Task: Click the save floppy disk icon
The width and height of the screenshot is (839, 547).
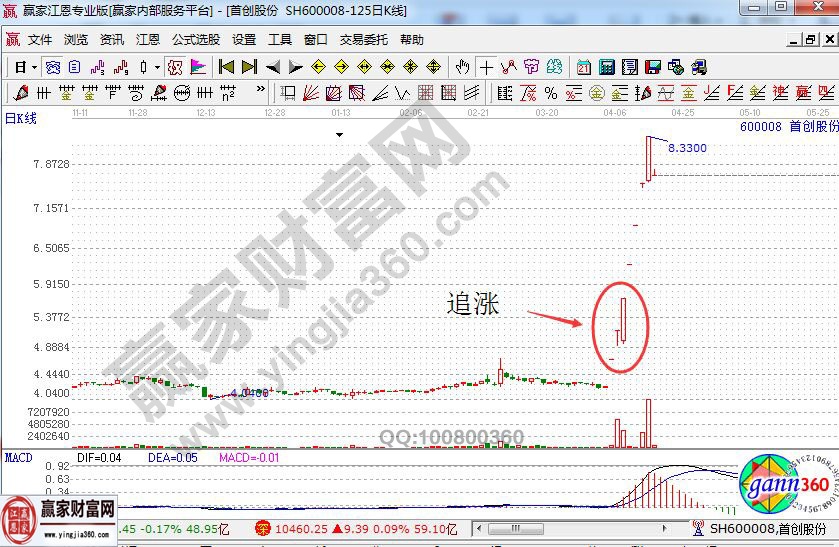Action: 653,67
